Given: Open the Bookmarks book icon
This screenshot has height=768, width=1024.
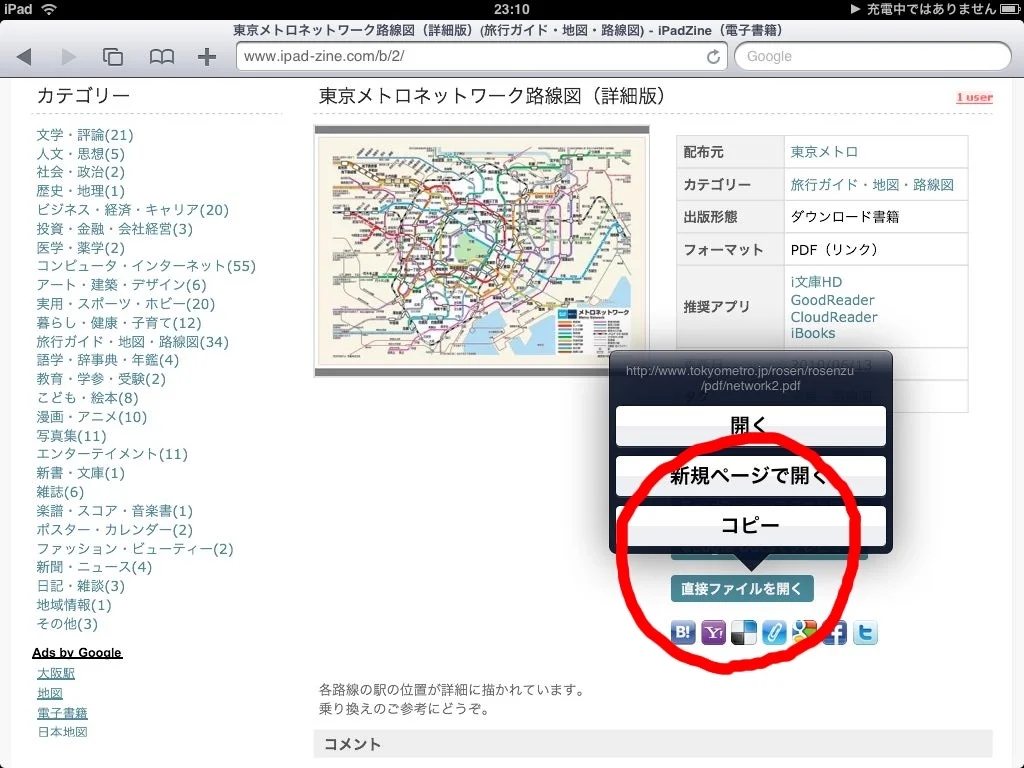Looking at the screenshot, I should [x=161, y=57].
